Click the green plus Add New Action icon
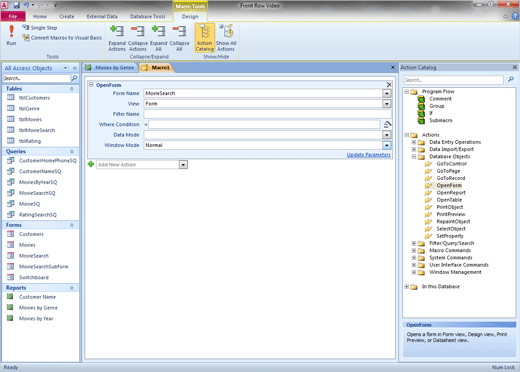Image resolution: width=520 pixels, height=372 pixels. (x=91, y=164)
